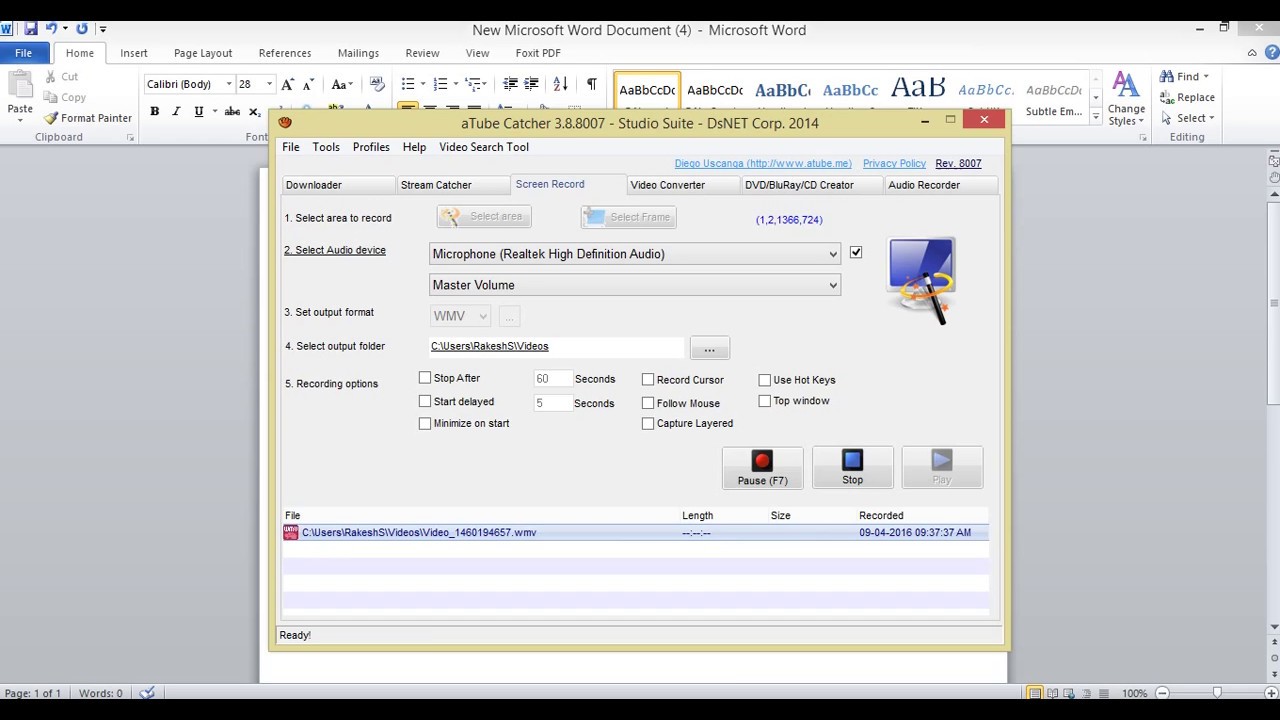Image resolution: width=1280 pixels, height=720 pixels.
Task: Click the Decrease Indent icon
Action: click(511, 85)
